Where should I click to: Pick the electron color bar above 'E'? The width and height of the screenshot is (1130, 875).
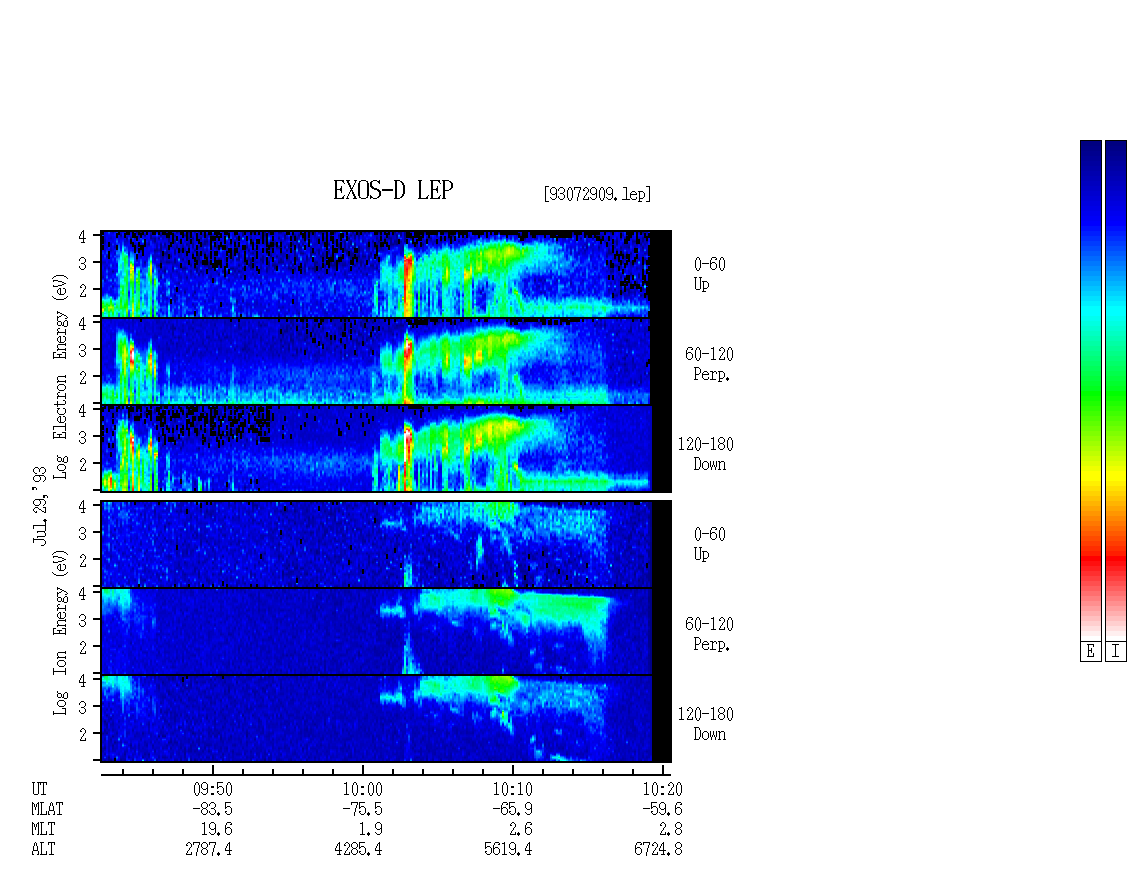click(1090, 390)
